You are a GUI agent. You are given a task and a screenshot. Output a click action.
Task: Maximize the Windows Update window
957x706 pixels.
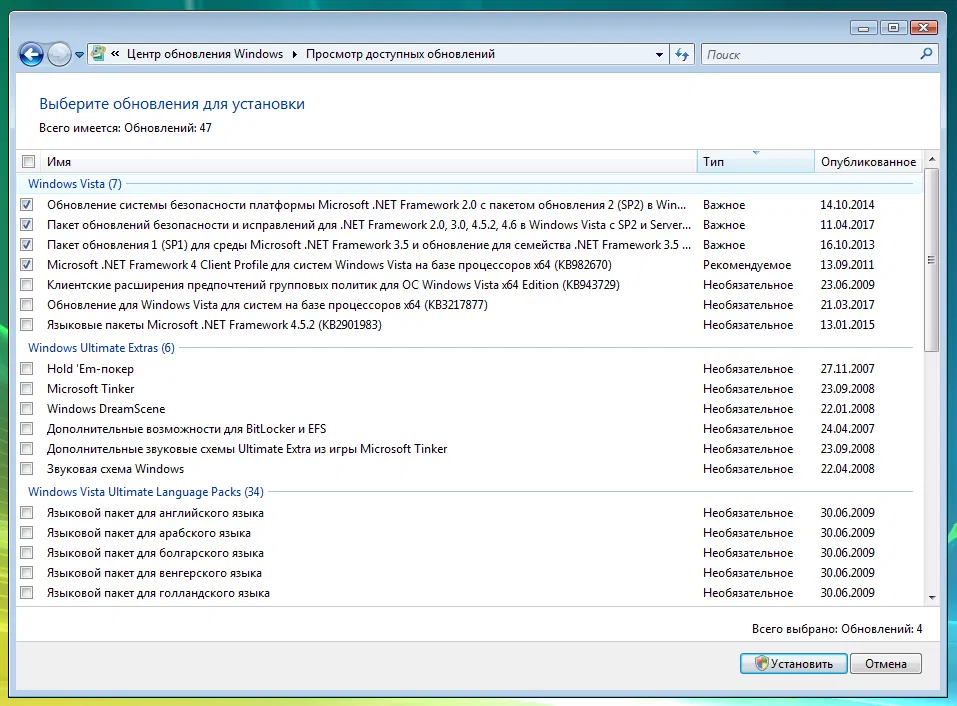click(894, 28)
